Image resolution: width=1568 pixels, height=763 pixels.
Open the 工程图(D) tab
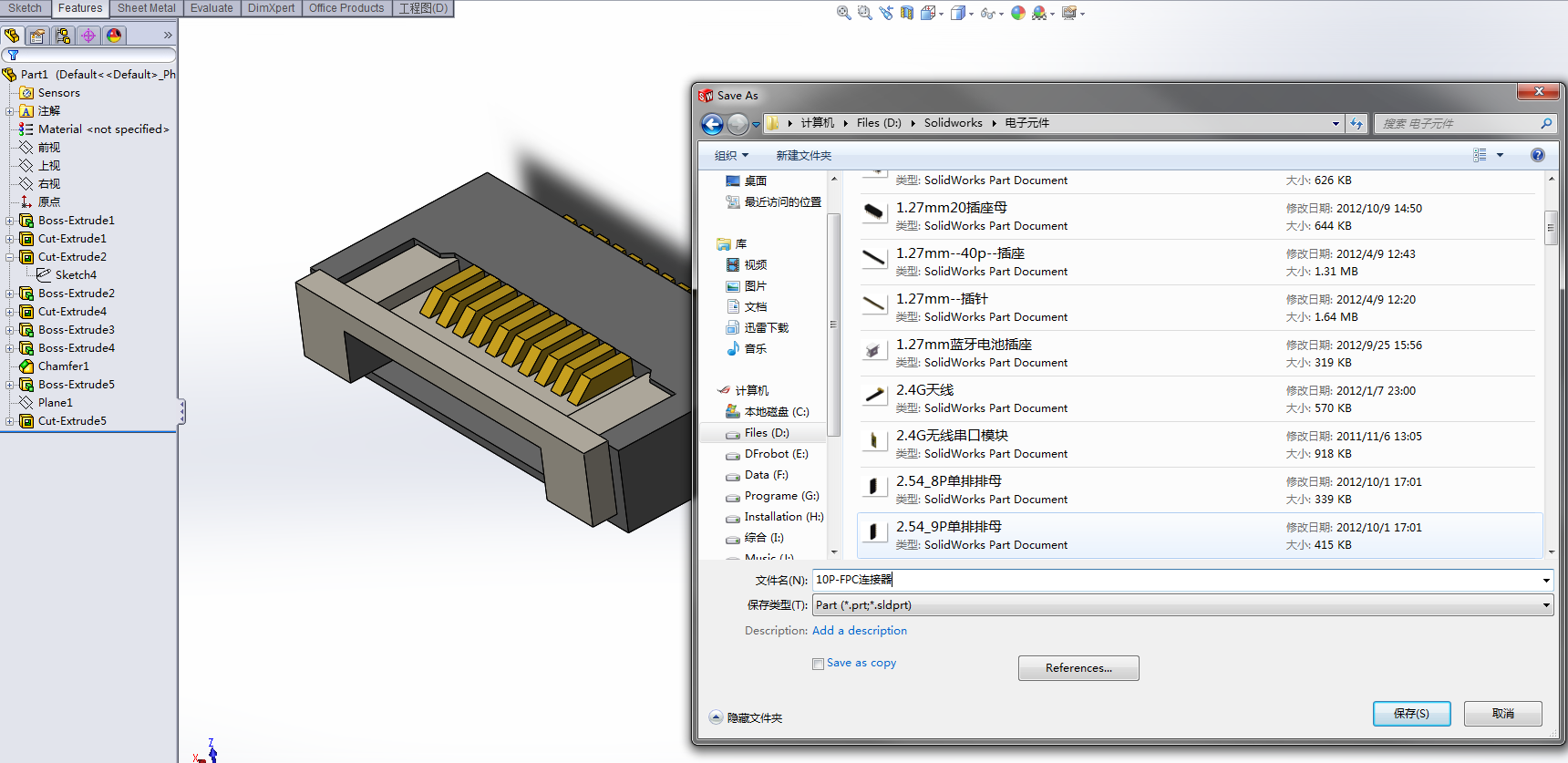(423, 8)
